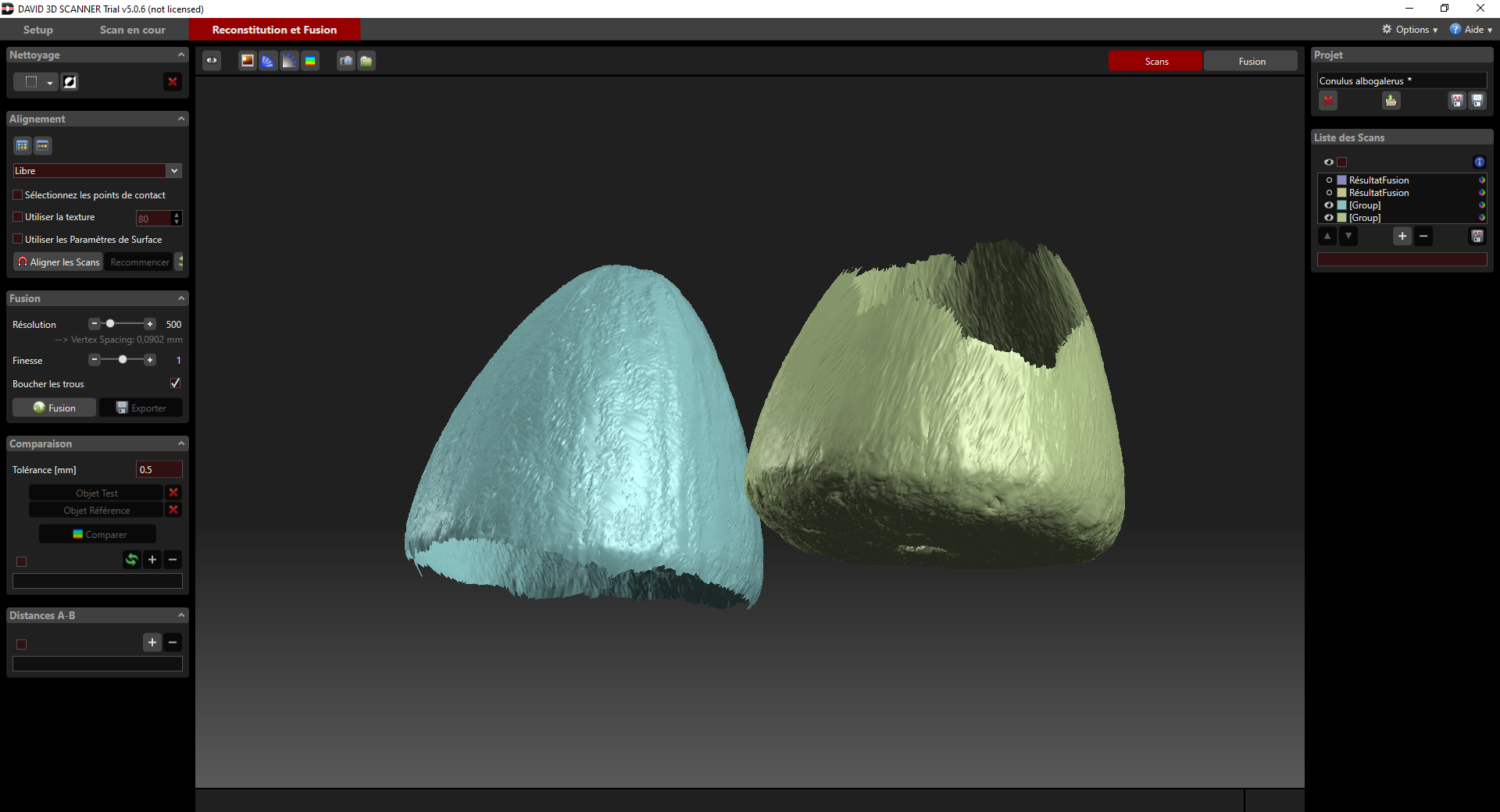Click the green folder icon in viewport toolbar
The image size is (1500, 812).
tap(366, 61)
